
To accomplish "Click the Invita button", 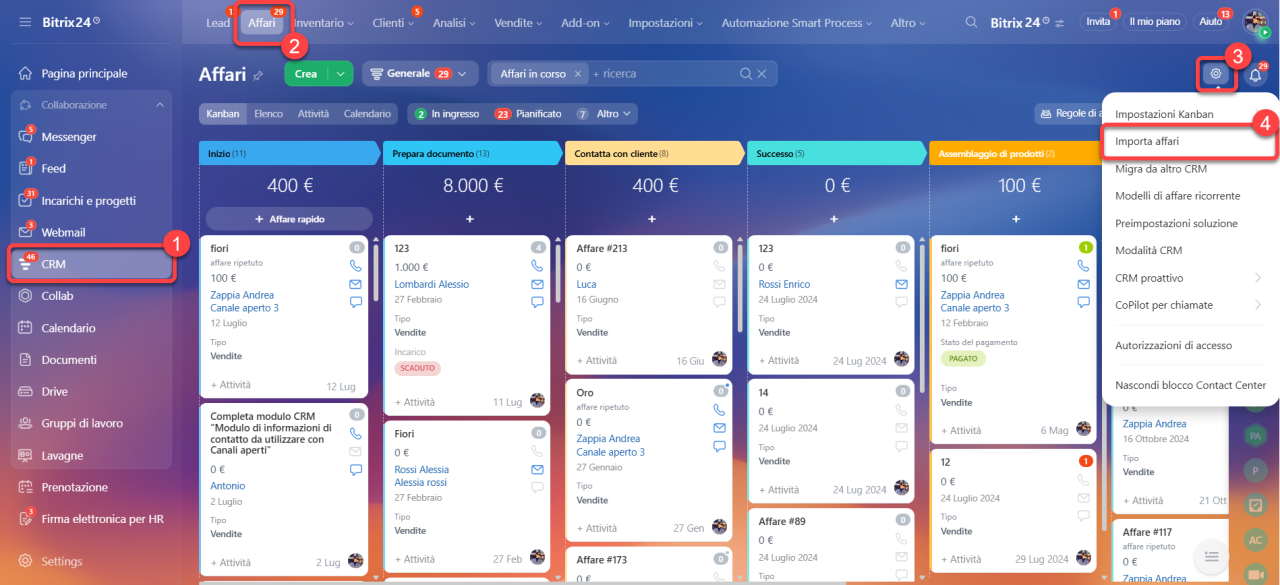I will [x=1098, y=22].
